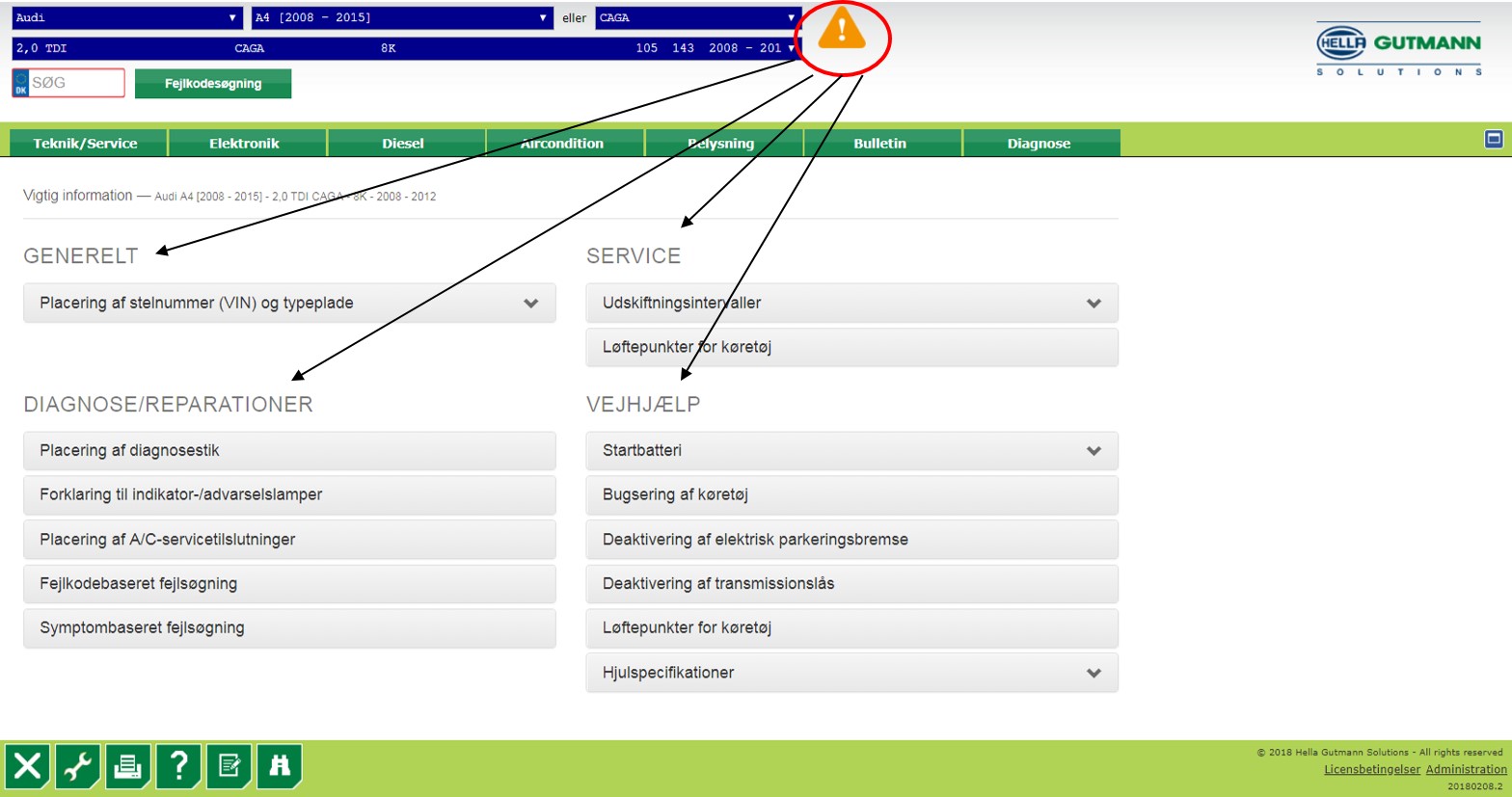Open the notes edit icon

[x=229, y=766]
